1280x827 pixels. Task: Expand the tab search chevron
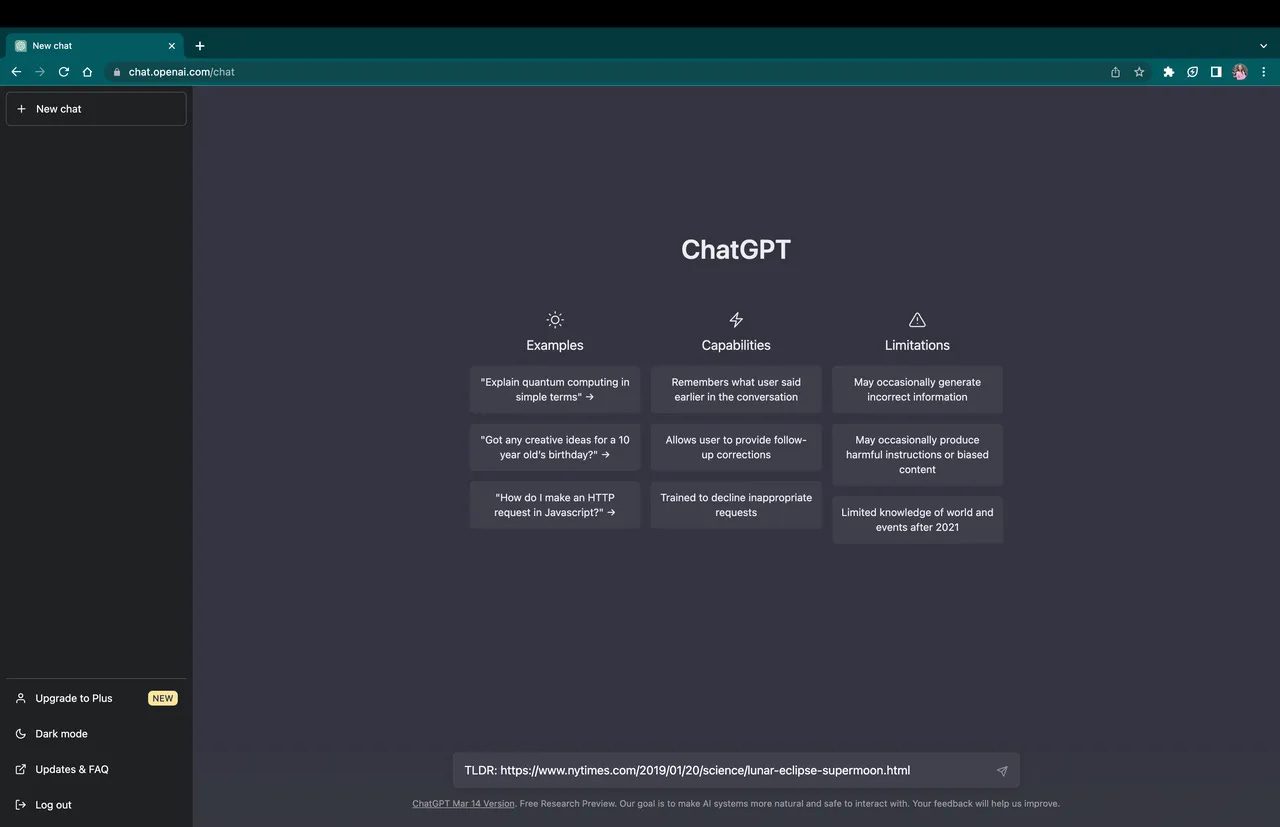1264,46
